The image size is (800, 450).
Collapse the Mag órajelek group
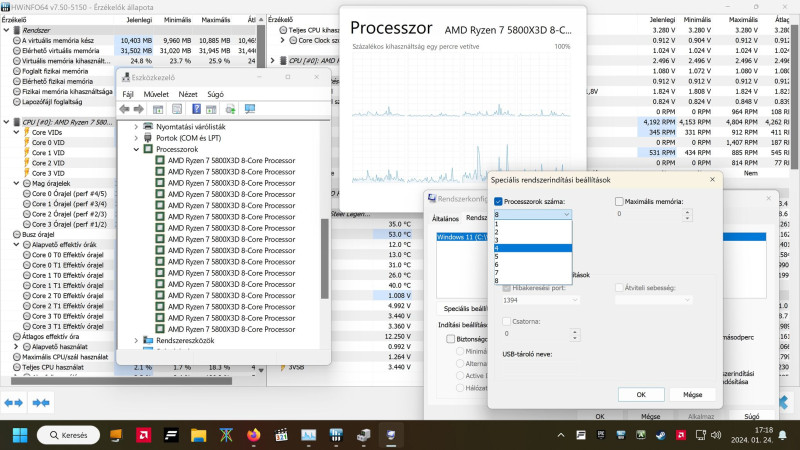point(16,183)
